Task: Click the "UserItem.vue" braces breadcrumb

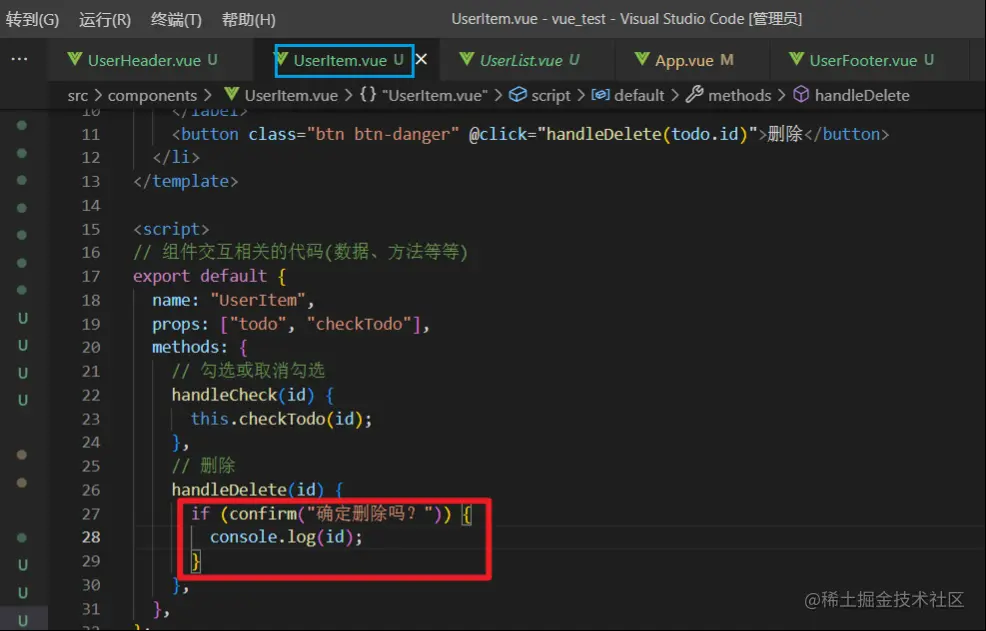Action: coord(435,96)
